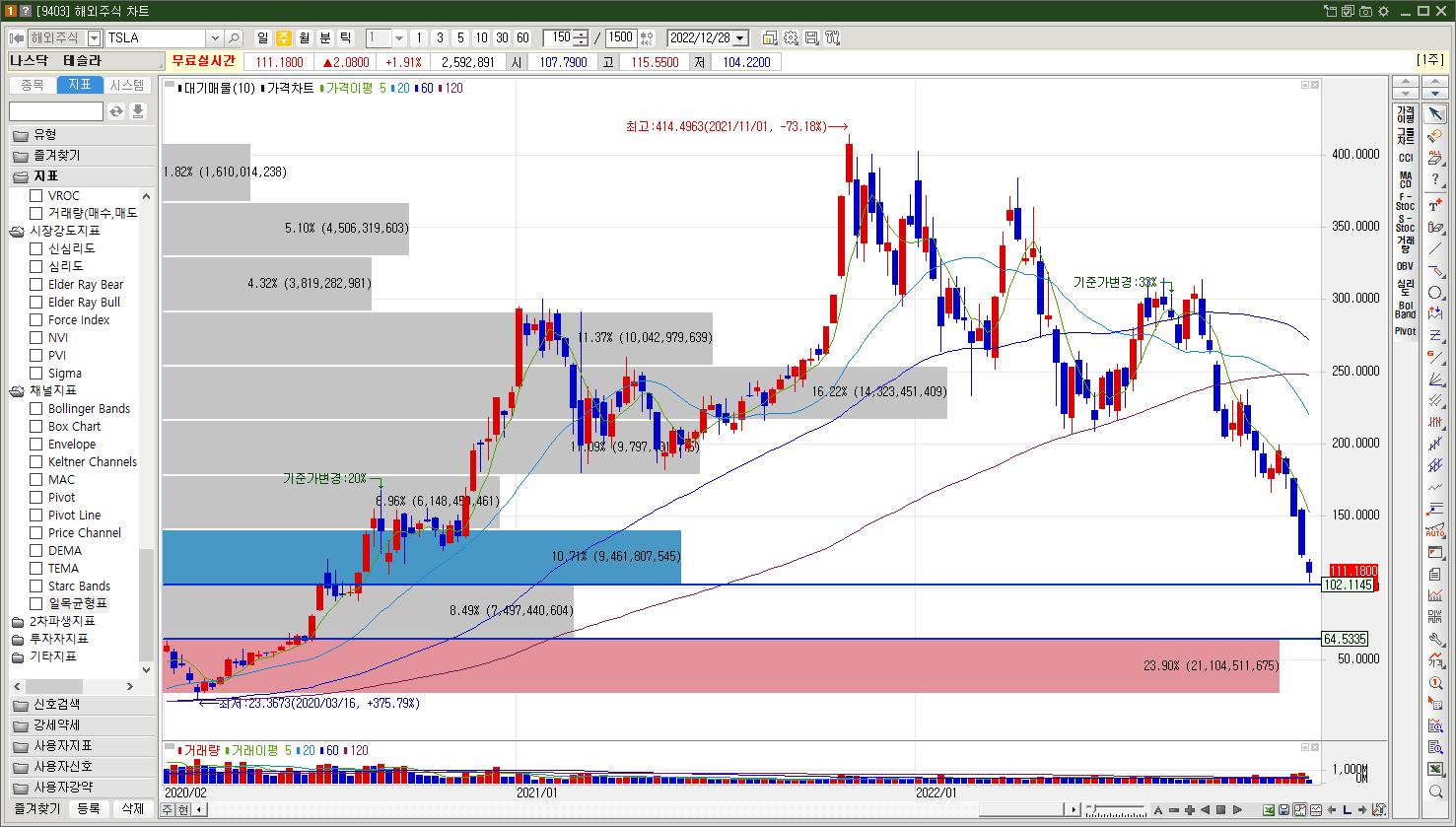Screen dimensions: 1456x827
Task: Click the 삭제 button at bottom left
Action: (x=132, y=808)
